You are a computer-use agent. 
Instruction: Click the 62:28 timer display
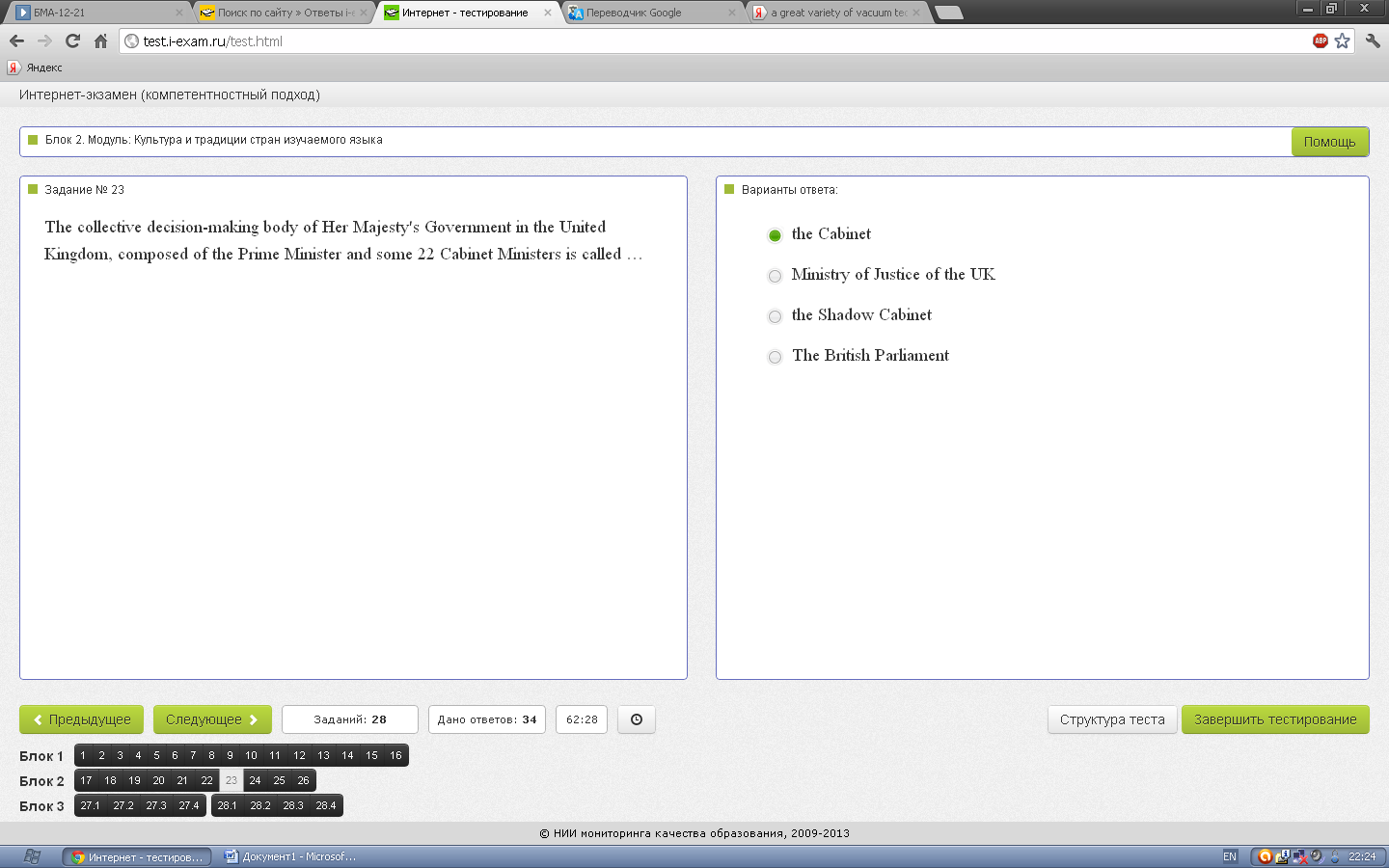tap(582, 719)
